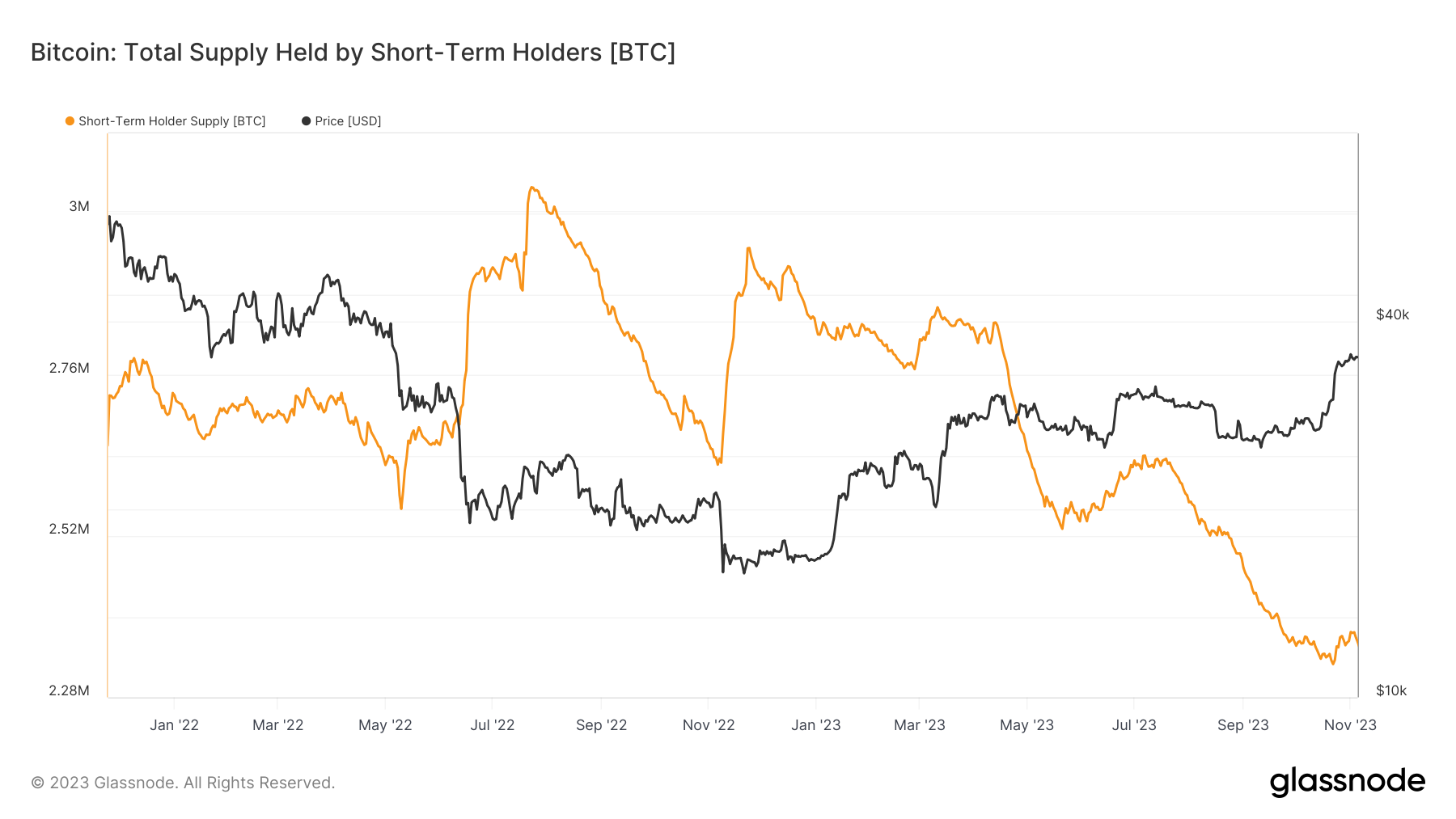Click the 2.28M left axis label
This screenshot has height=819, width=1456.
pyautogui.click(x=69, y=691)
